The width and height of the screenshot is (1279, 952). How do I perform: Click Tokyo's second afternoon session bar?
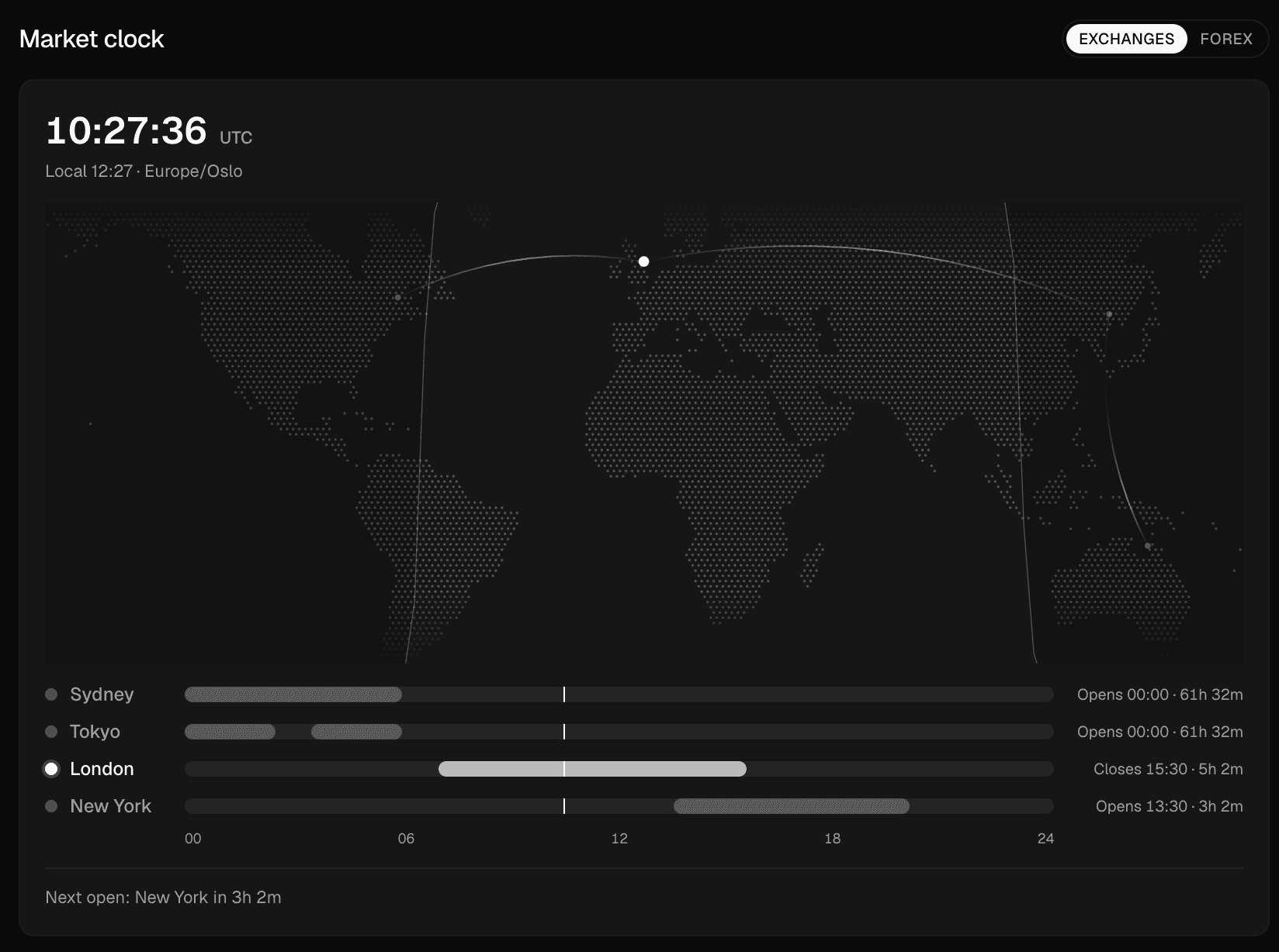[356, 732]
